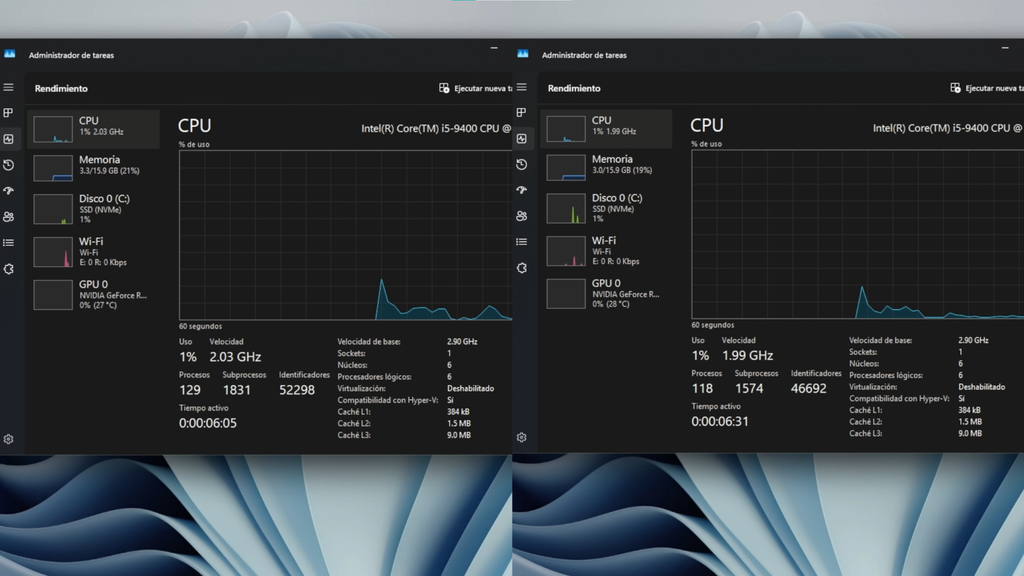Select GPU 0 item in left window list
The width and height of the screenshot is (1024, 576).
pos(93,294)
